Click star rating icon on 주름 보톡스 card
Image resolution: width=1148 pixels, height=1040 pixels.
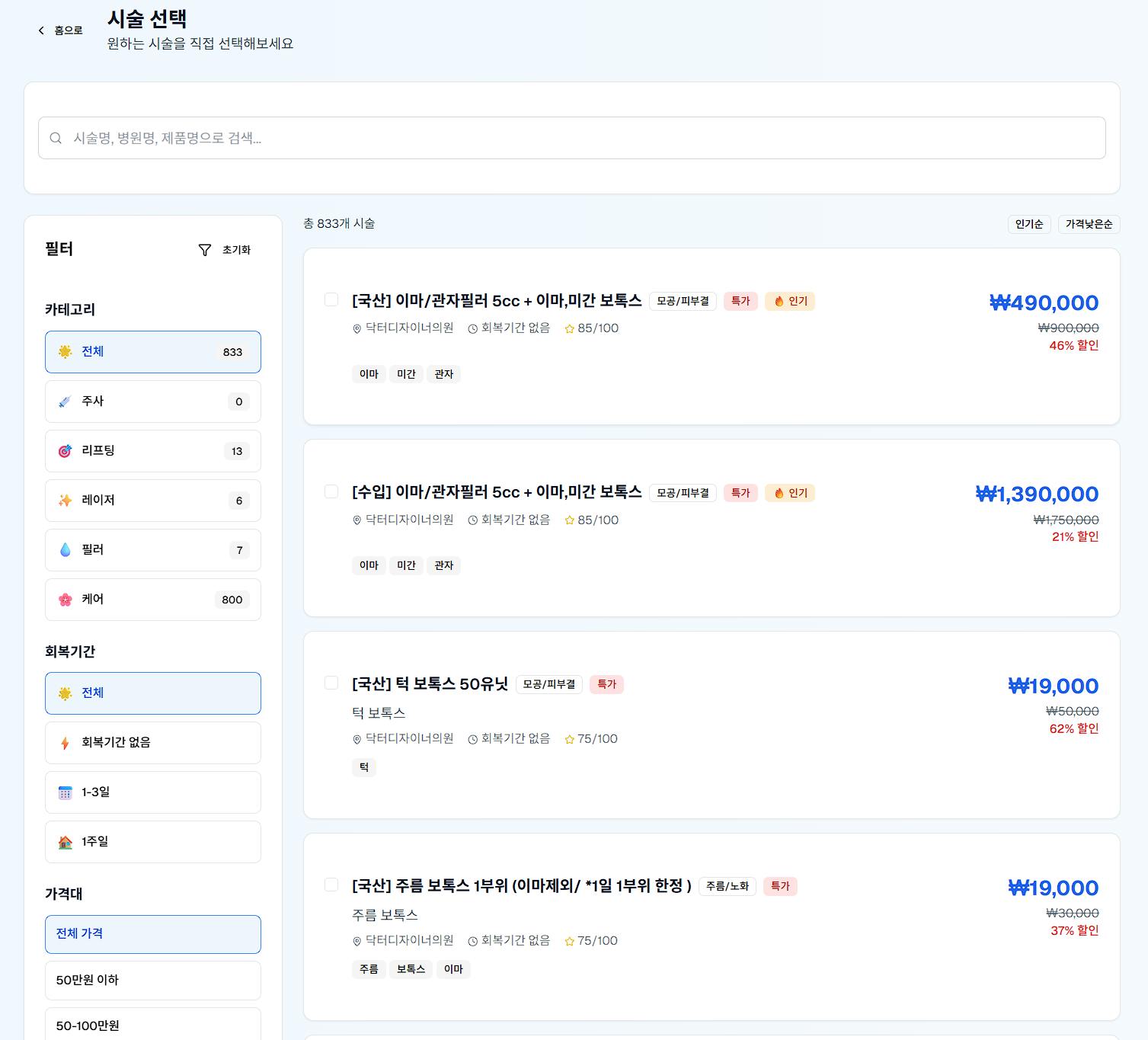(569, 941)
